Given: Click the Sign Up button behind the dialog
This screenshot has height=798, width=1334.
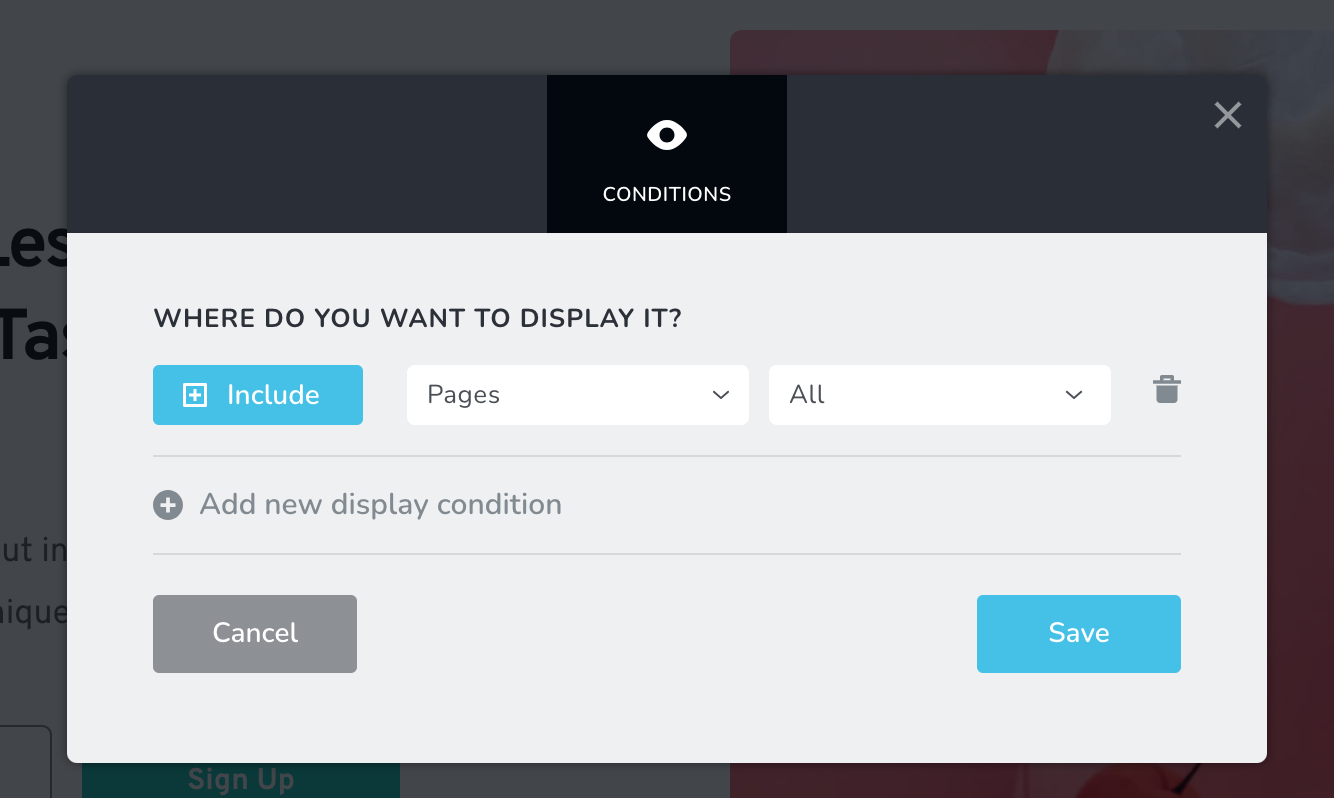Looking at the screenshot, I should click(241, 780).
